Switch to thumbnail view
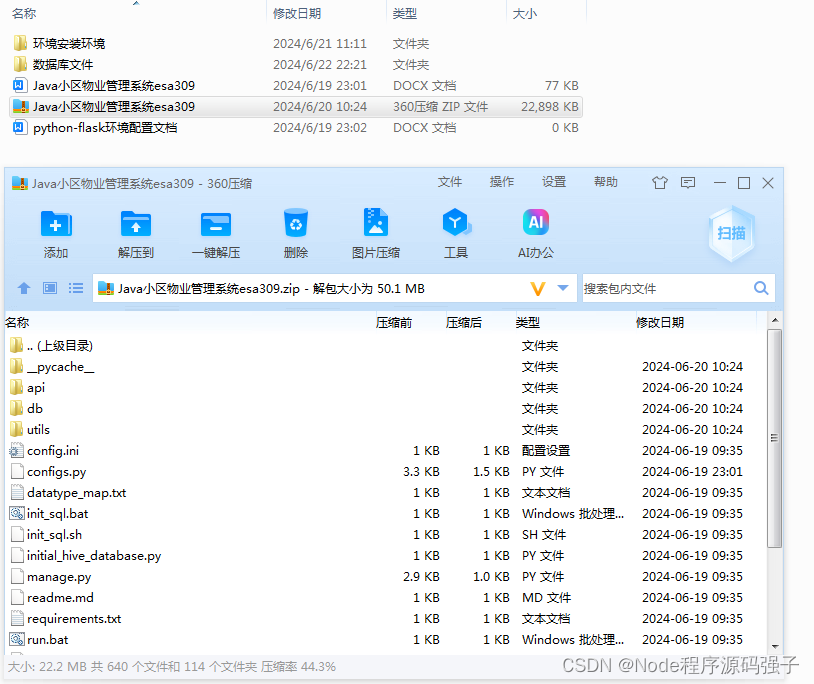 [x=49, y=289]
